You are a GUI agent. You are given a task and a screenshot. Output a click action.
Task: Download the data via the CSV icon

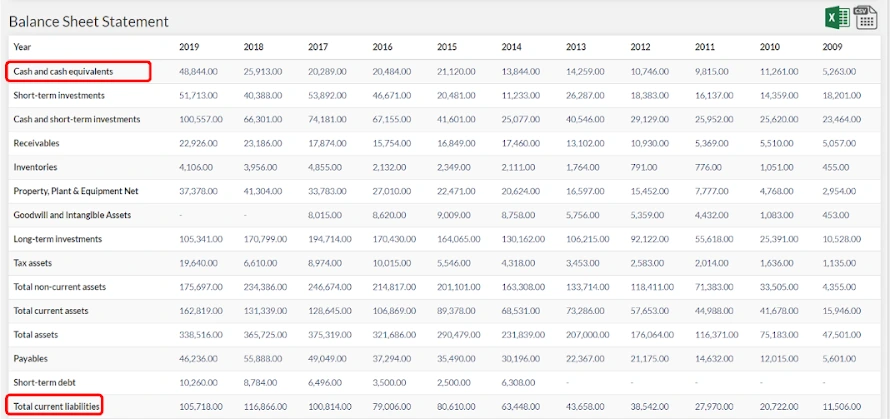click(x=866, y=17)
